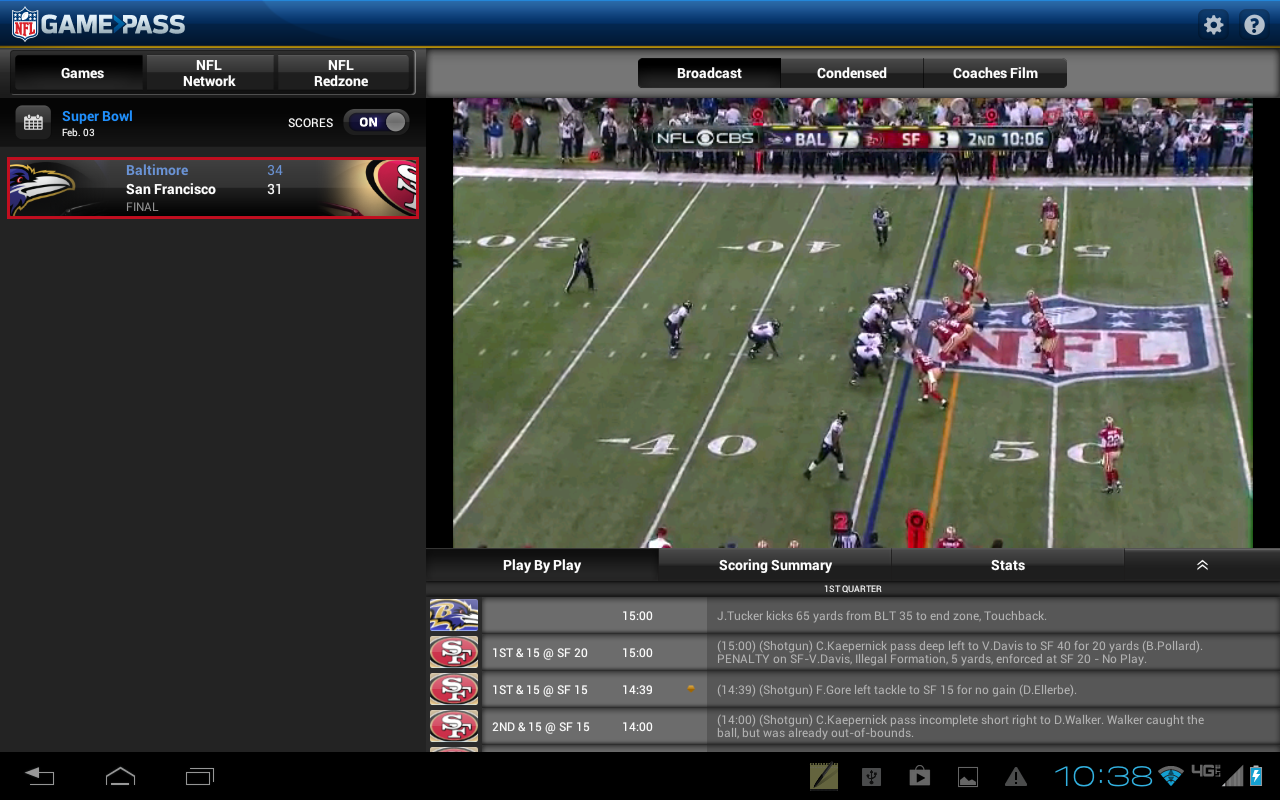Screen dimensions: 1280x800
Task: Tap the "2ND & 15 @ SF 15" down label
Action: pos(541,727)
